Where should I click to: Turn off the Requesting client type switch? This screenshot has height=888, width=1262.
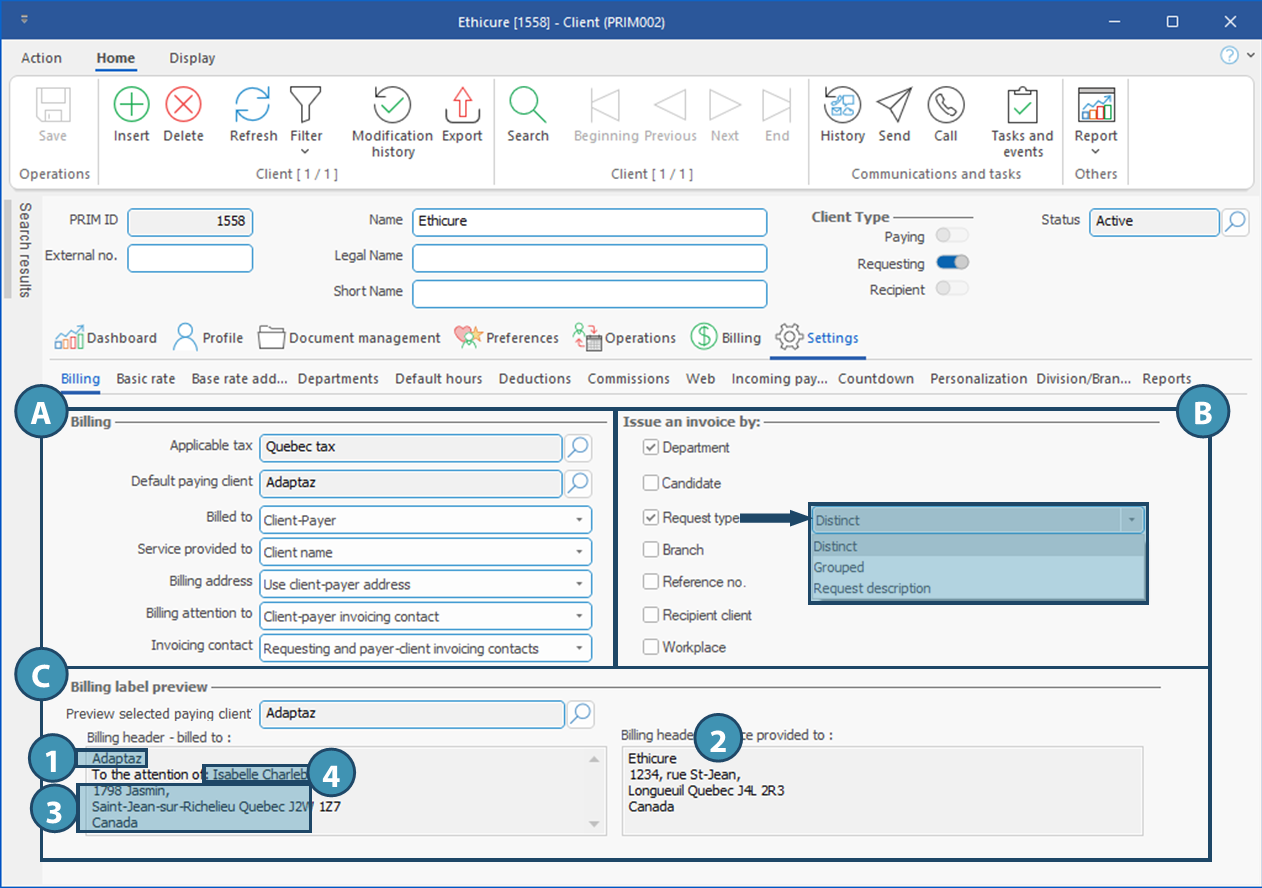[952, 263]
